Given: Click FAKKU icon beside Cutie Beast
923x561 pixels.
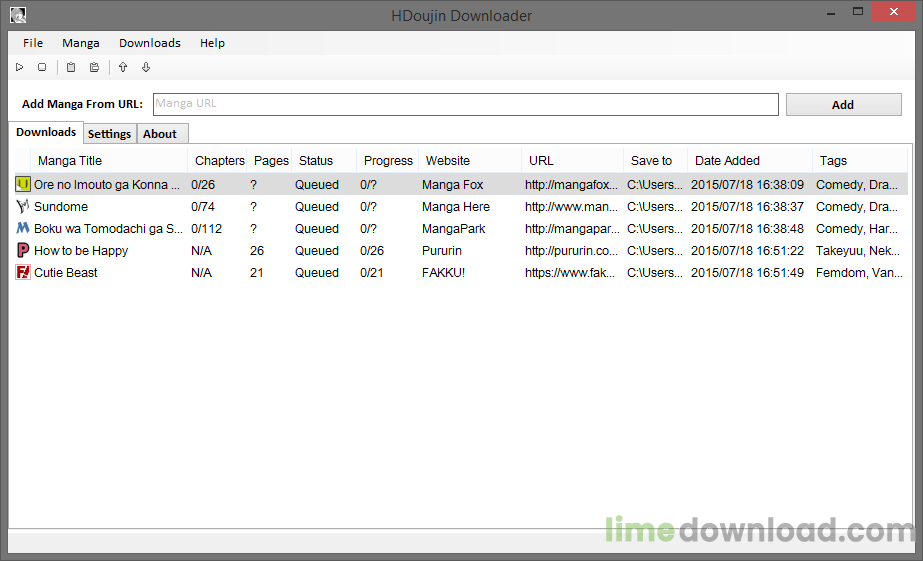Looking at the screenshot, I should coord(22,272).
